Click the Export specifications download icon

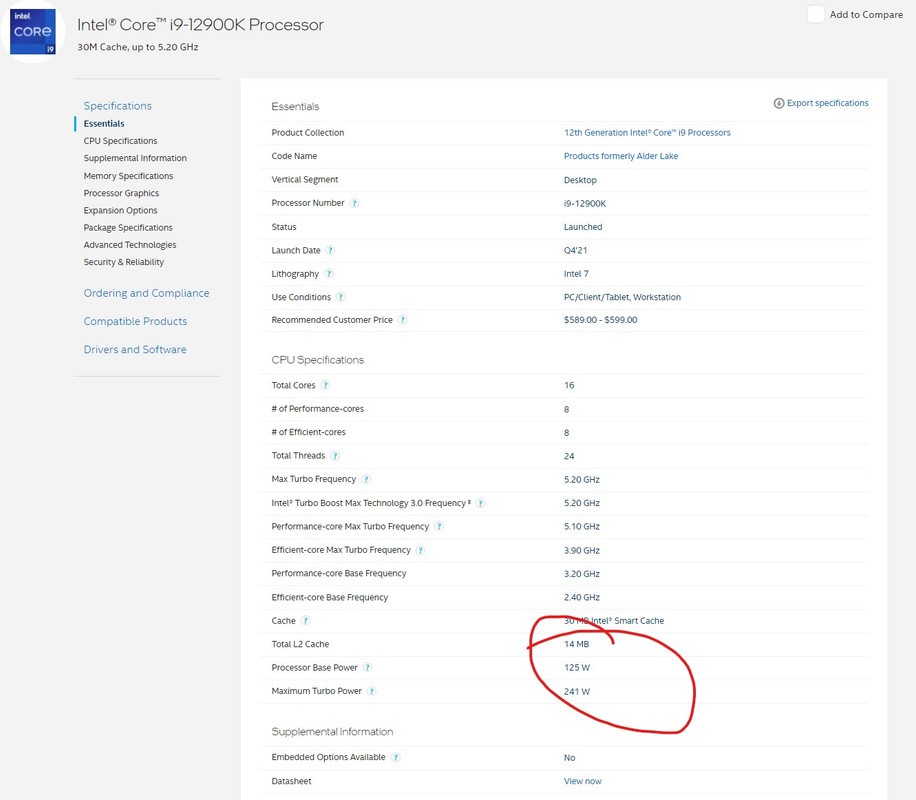coord(779,103)
